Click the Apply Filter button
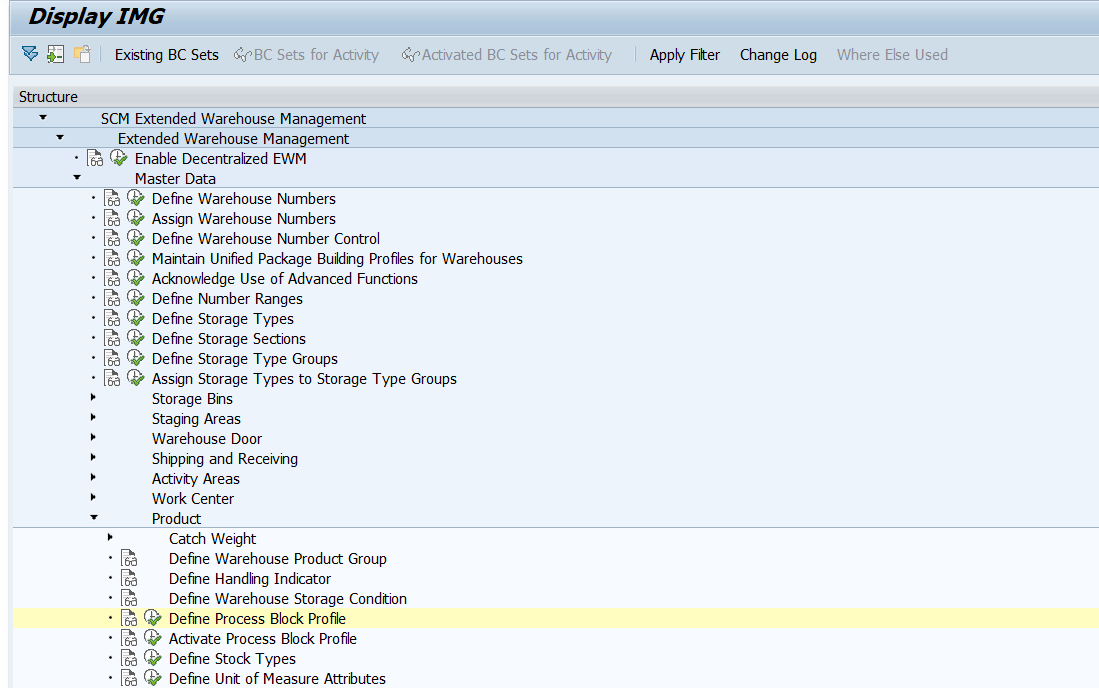The height and width of the screenshot is (688, 1099). 685,55
